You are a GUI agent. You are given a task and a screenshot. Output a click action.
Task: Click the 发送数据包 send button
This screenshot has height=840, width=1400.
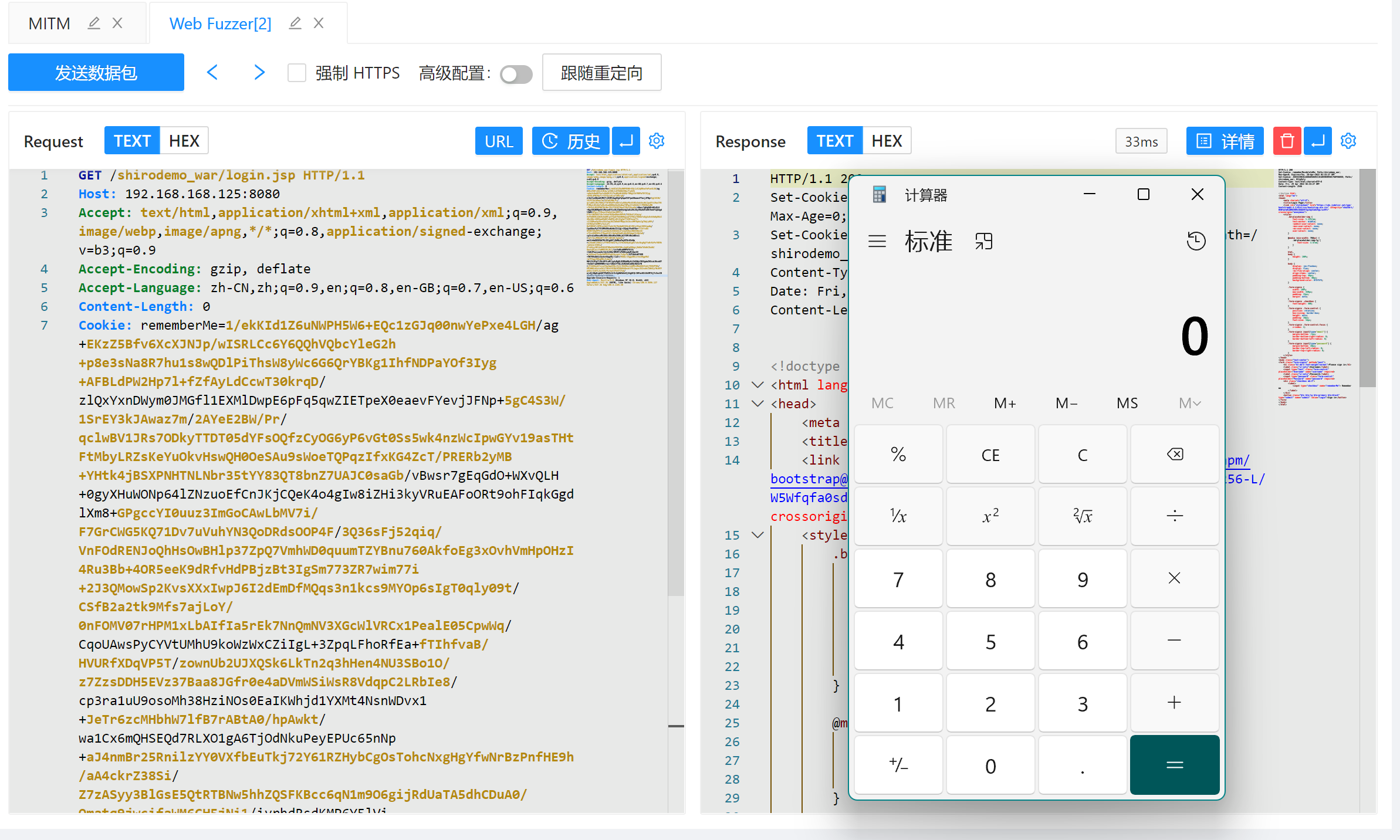tap(96, 73)
